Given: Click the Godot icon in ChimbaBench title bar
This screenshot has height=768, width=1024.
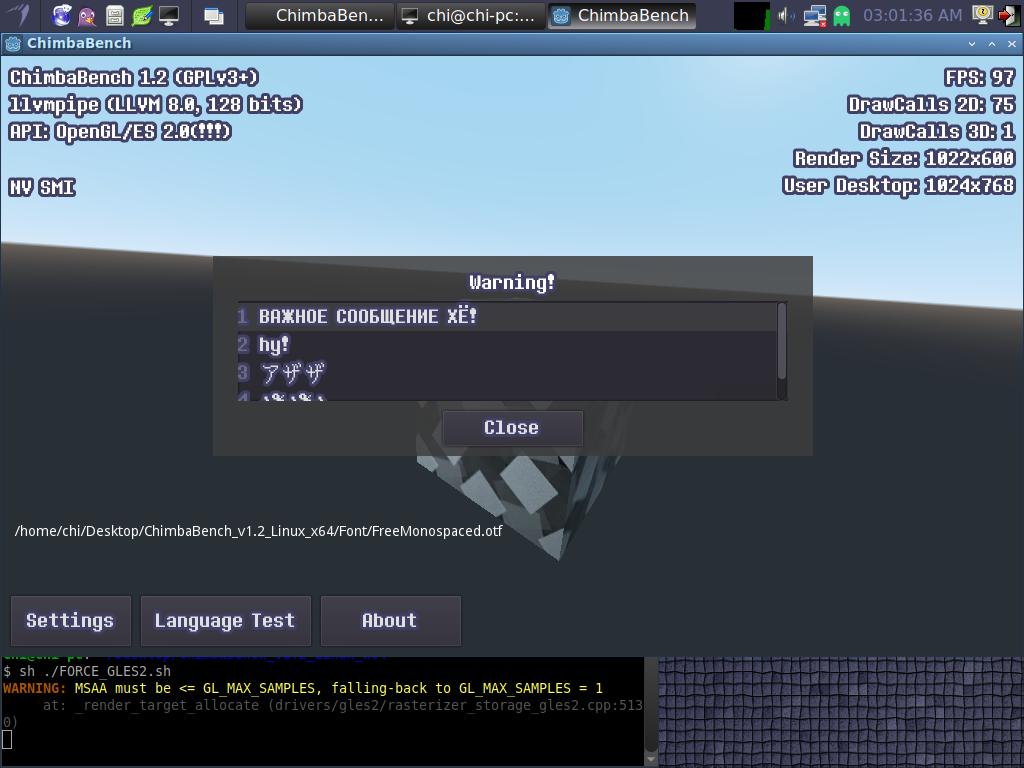Looking at the screenshot, I should point(12,44).
